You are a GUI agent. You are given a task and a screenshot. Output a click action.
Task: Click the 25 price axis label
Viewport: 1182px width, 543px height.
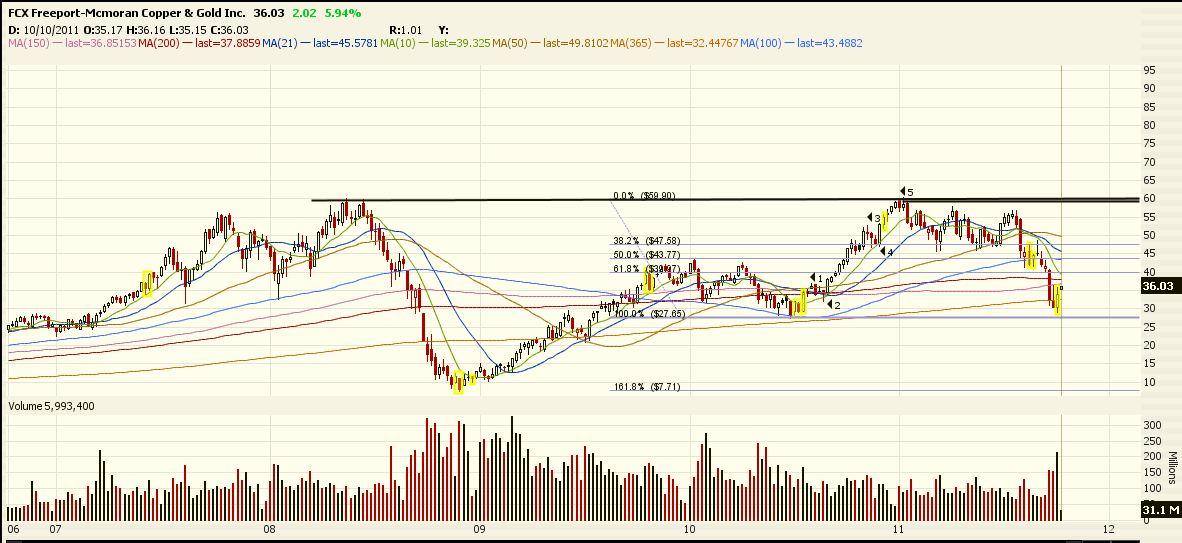point(1150,327)
